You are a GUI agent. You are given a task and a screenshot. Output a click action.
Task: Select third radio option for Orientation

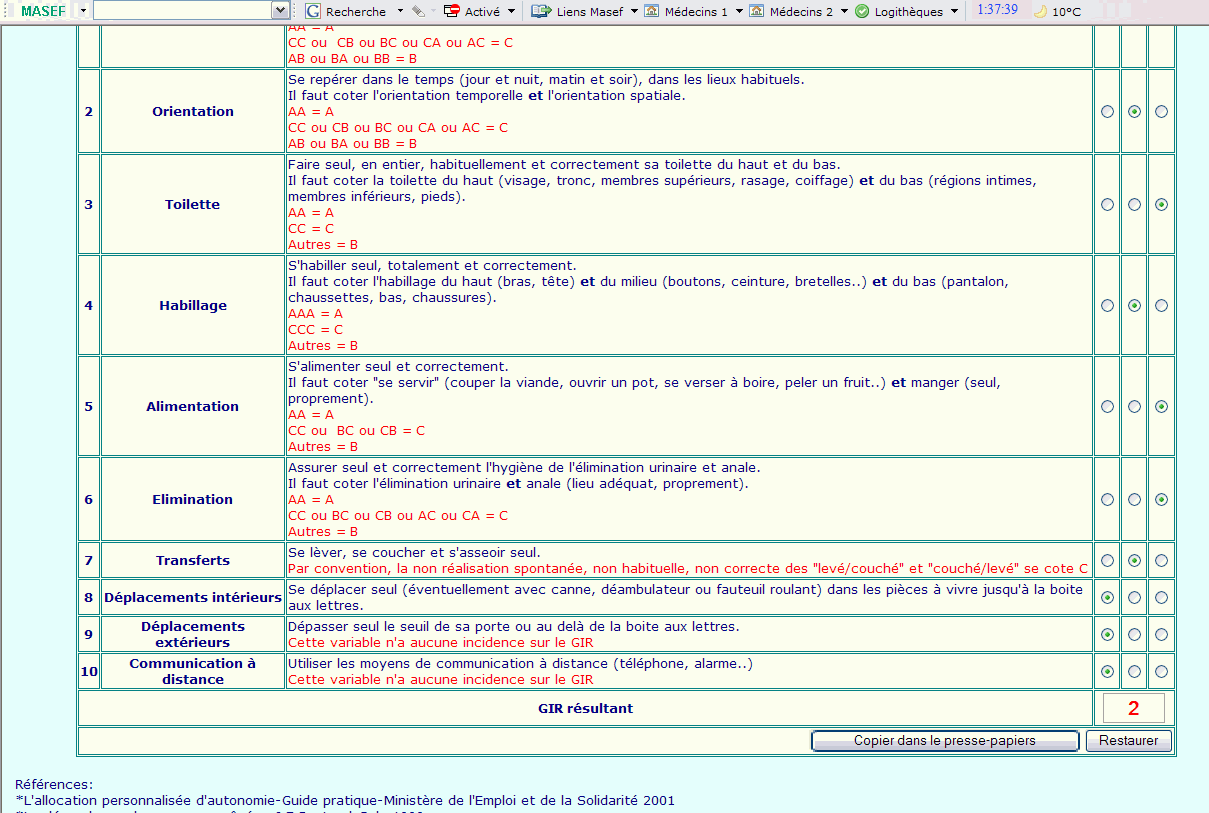coord(1161,112)
